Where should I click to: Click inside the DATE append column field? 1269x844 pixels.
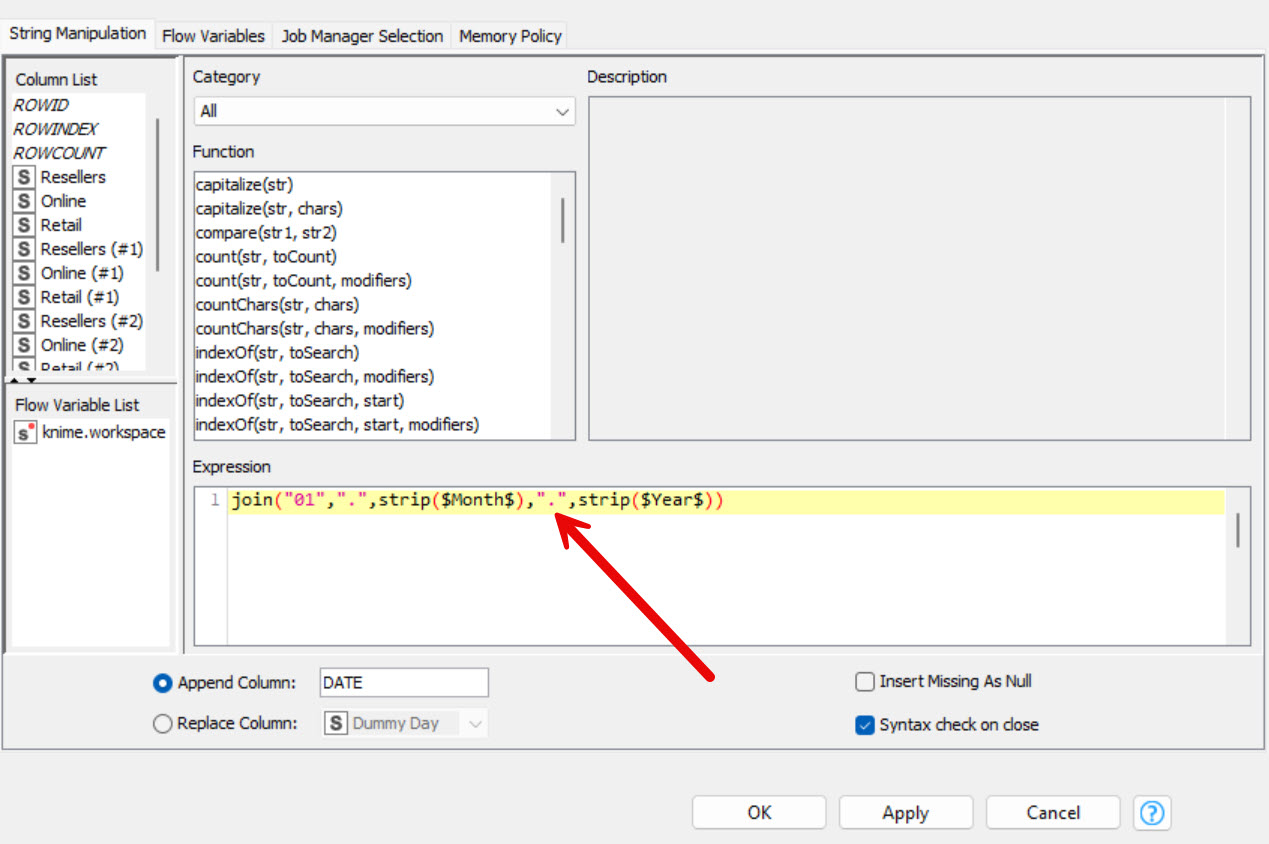[x=402, y=682]
